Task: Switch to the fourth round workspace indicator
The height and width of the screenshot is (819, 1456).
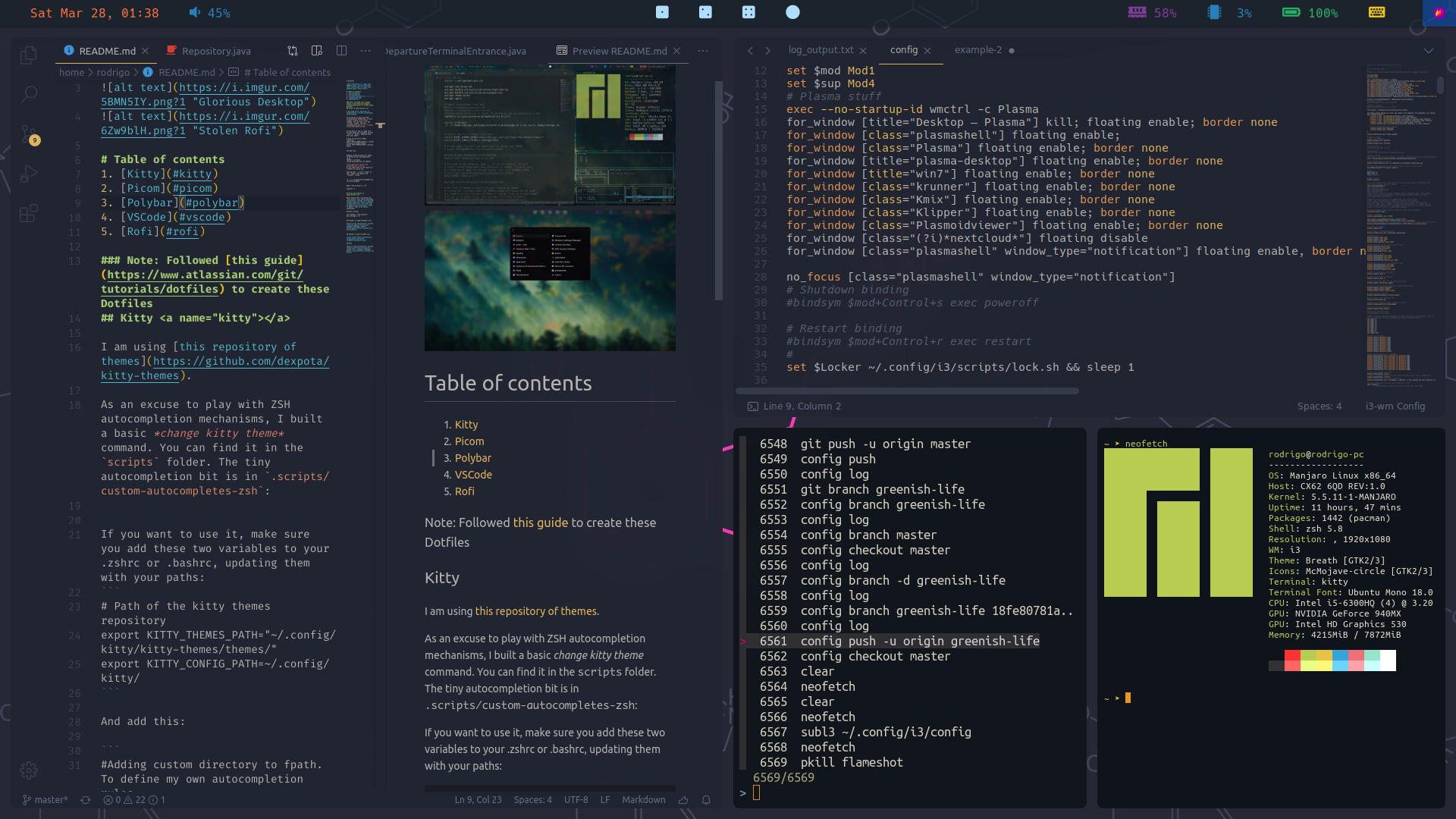Action: tap(792, 12)
